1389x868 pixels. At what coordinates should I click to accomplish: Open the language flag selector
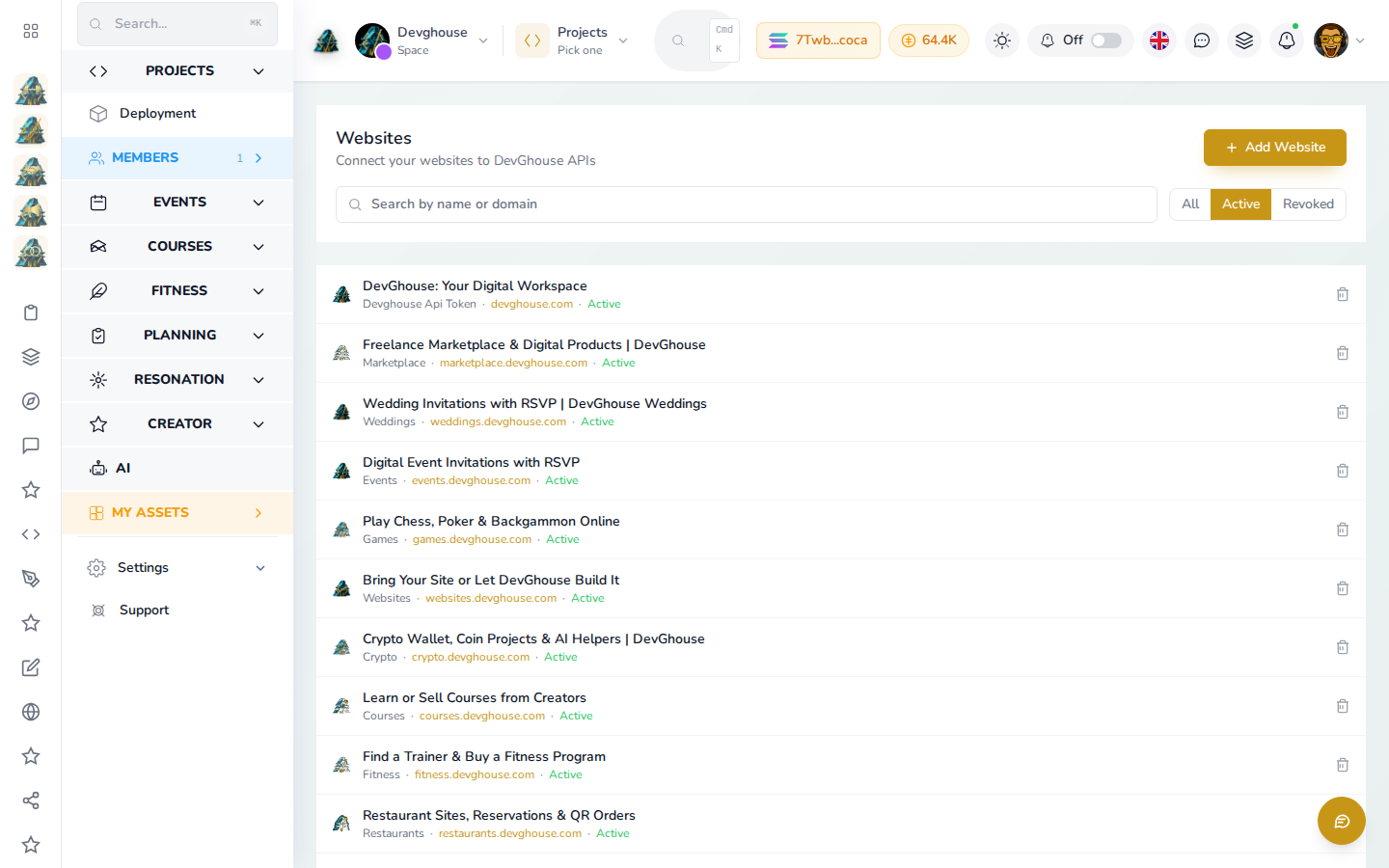pos(1159,41)
